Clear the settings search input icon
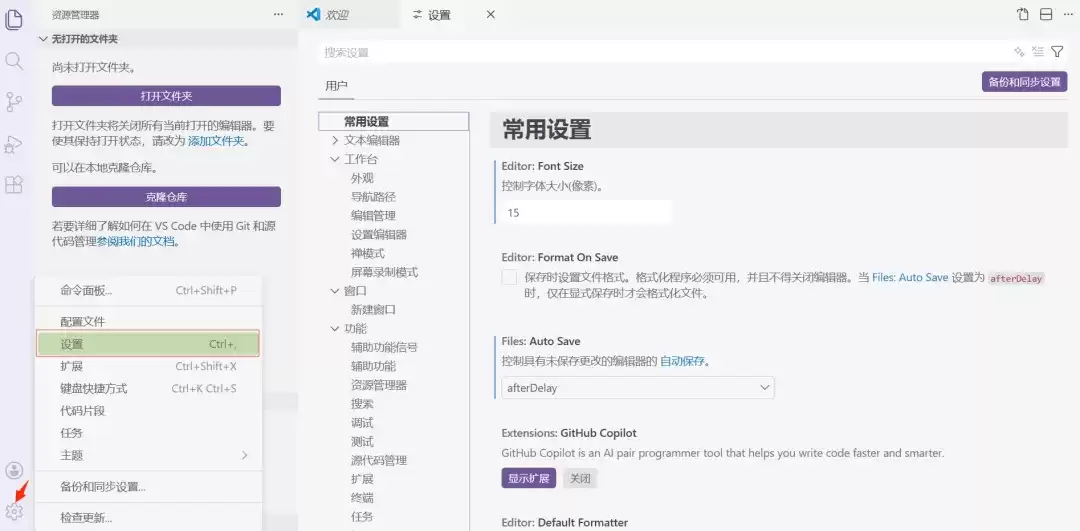This screenshot has height=531, width=1080. tap(1038, 52)
